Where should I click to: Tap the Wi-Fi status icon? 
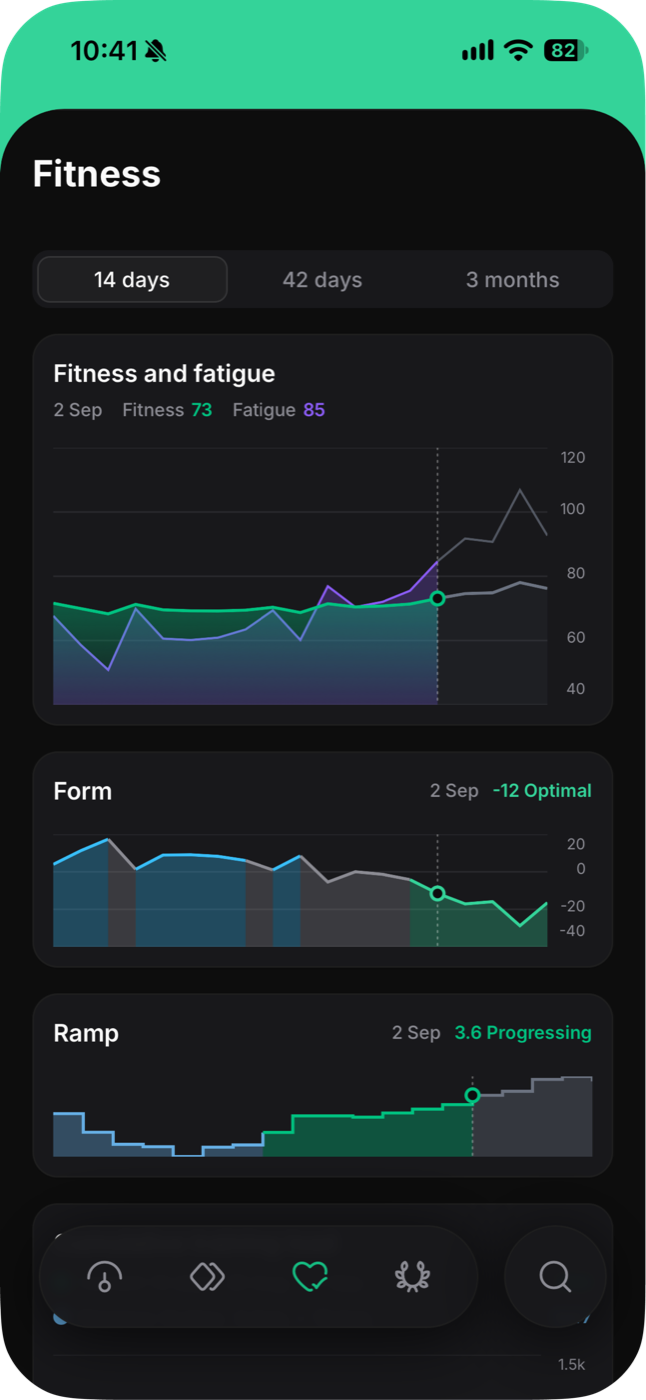point(518,51)
